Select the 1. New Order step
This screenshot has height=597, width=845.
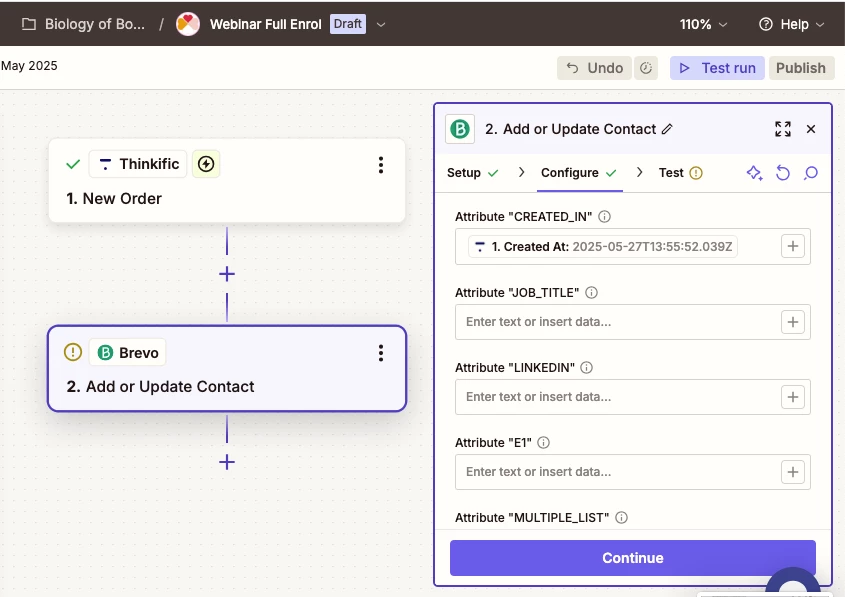tap(227, 181)
